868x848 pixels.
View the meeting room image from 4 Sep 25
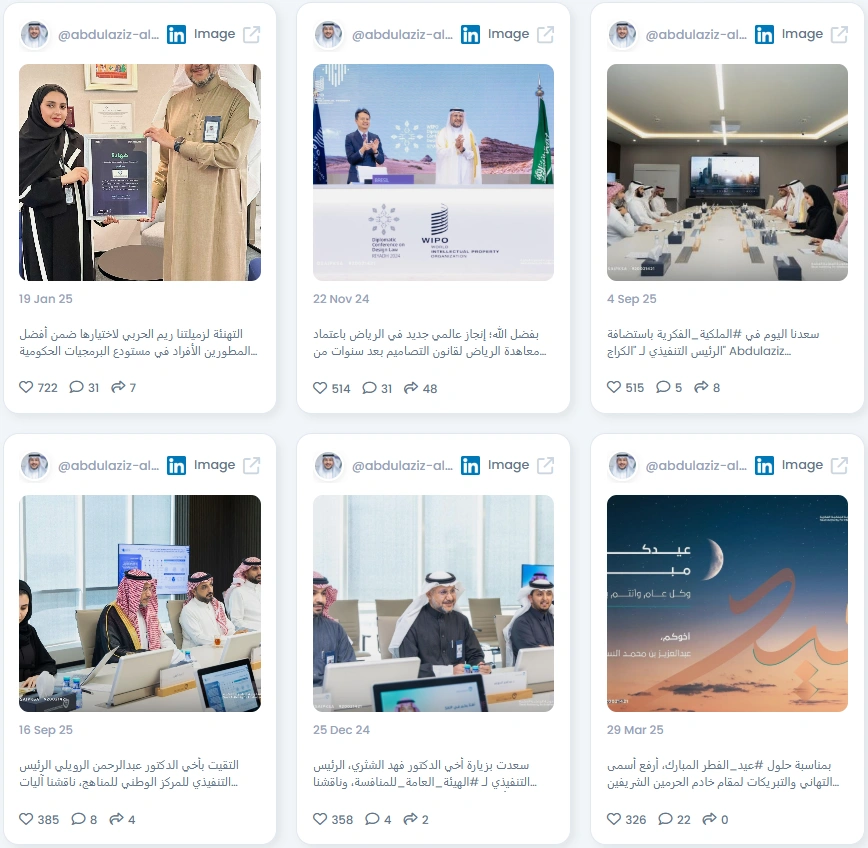pos(727,172)
